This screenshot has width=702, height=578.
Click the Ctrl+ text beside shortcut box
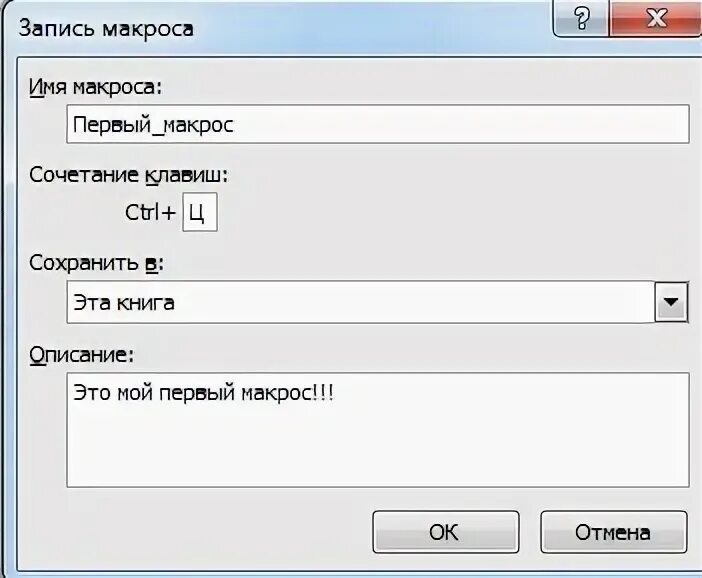150,212
